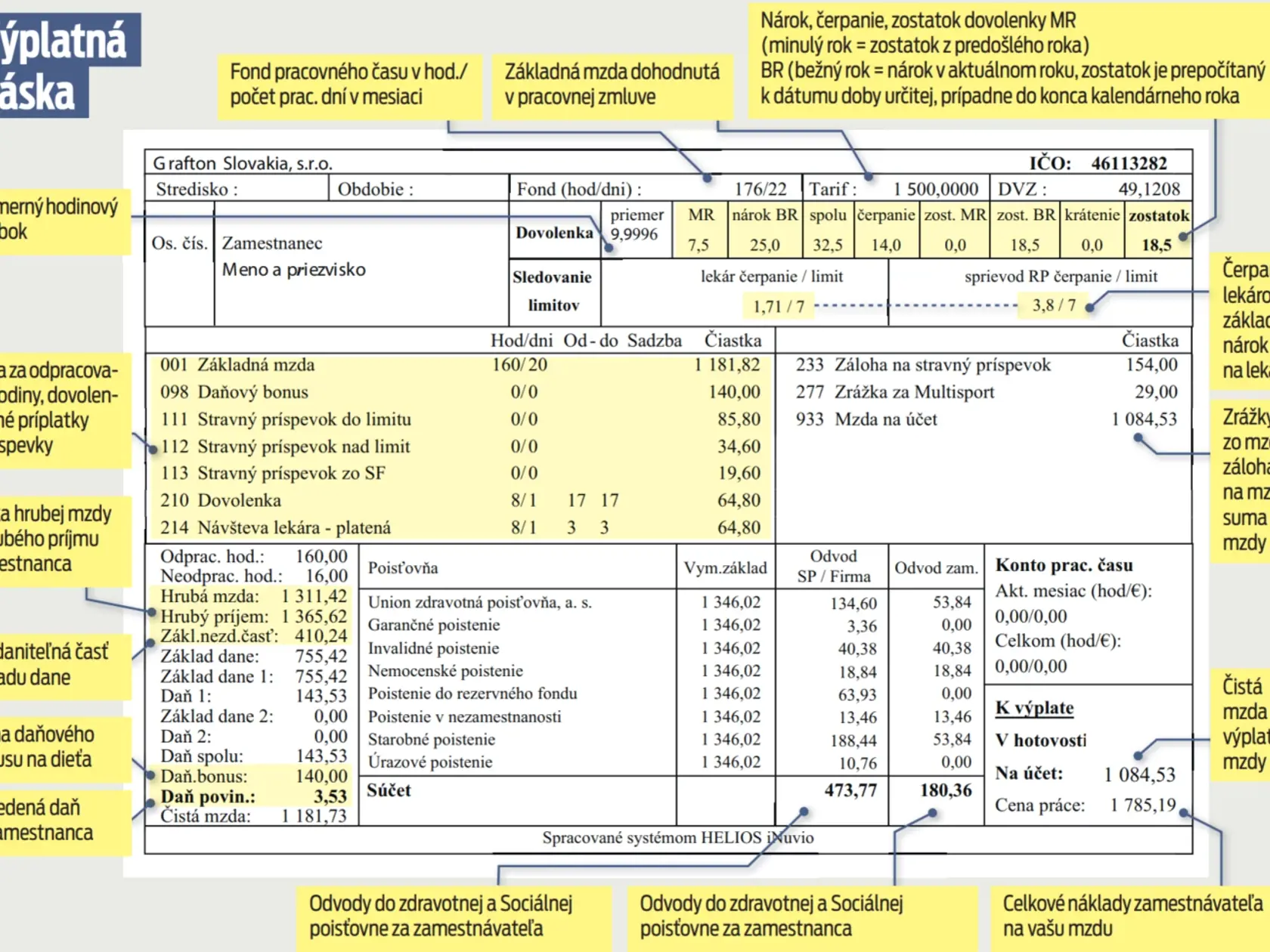1270x952 pixels.
Task: Select the Vym.základ column header
Action: pyautogui.click(x=725, y=568)
